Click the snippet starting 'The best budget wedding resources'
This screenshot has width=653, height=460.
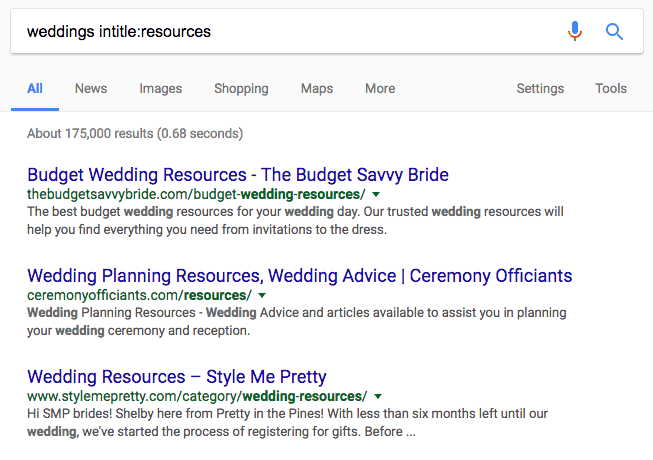pos(295,221)
